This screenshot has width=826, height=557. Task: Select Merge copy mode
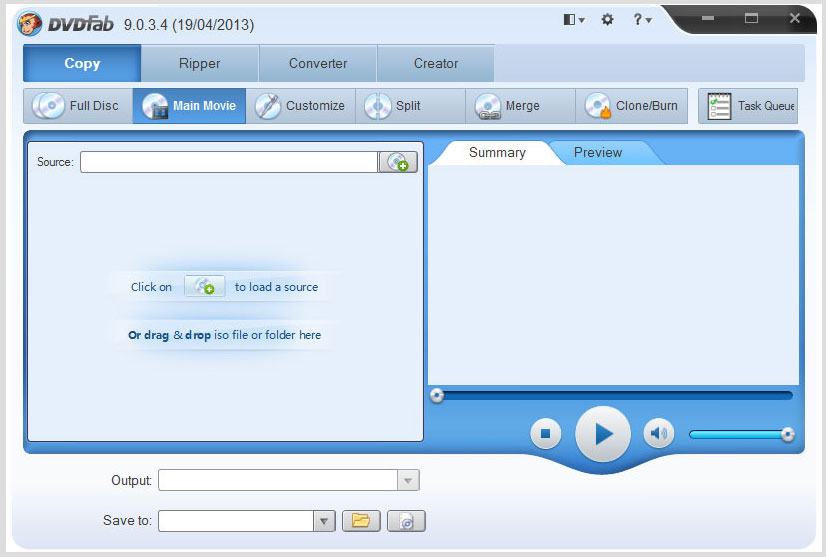tap(520, 106)
